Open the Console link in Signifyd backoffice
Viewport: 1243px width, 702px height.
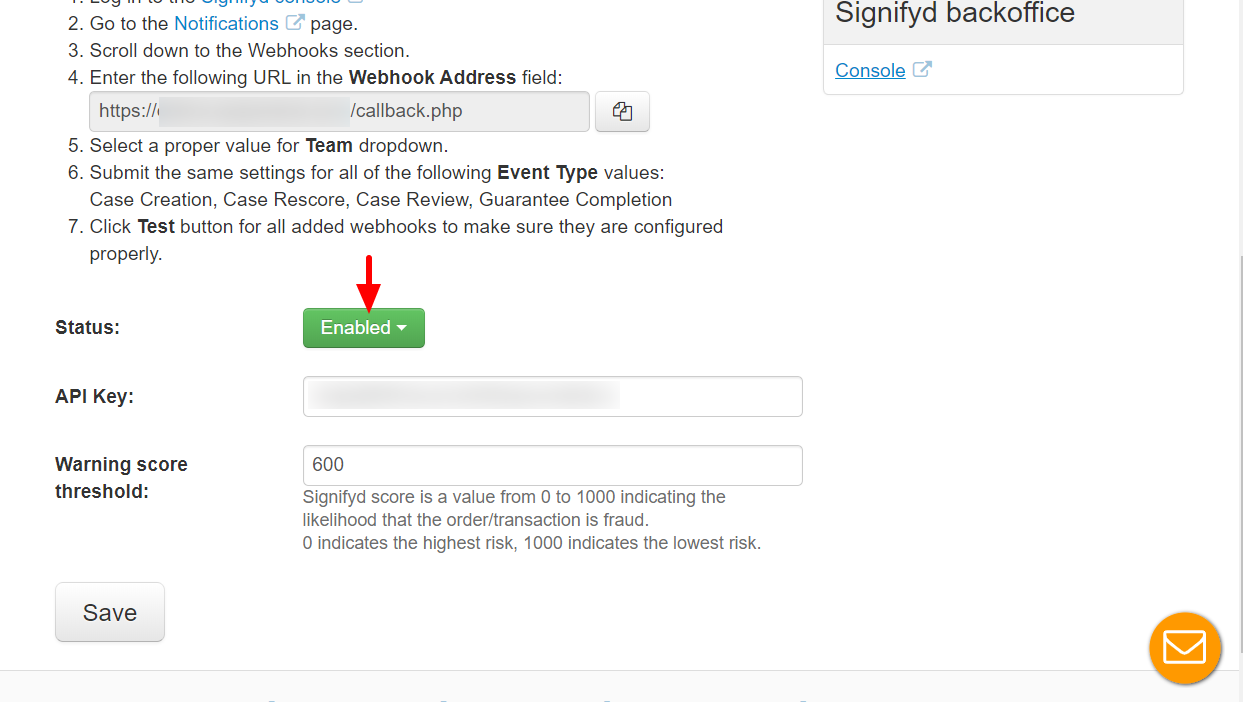[870, 70]
